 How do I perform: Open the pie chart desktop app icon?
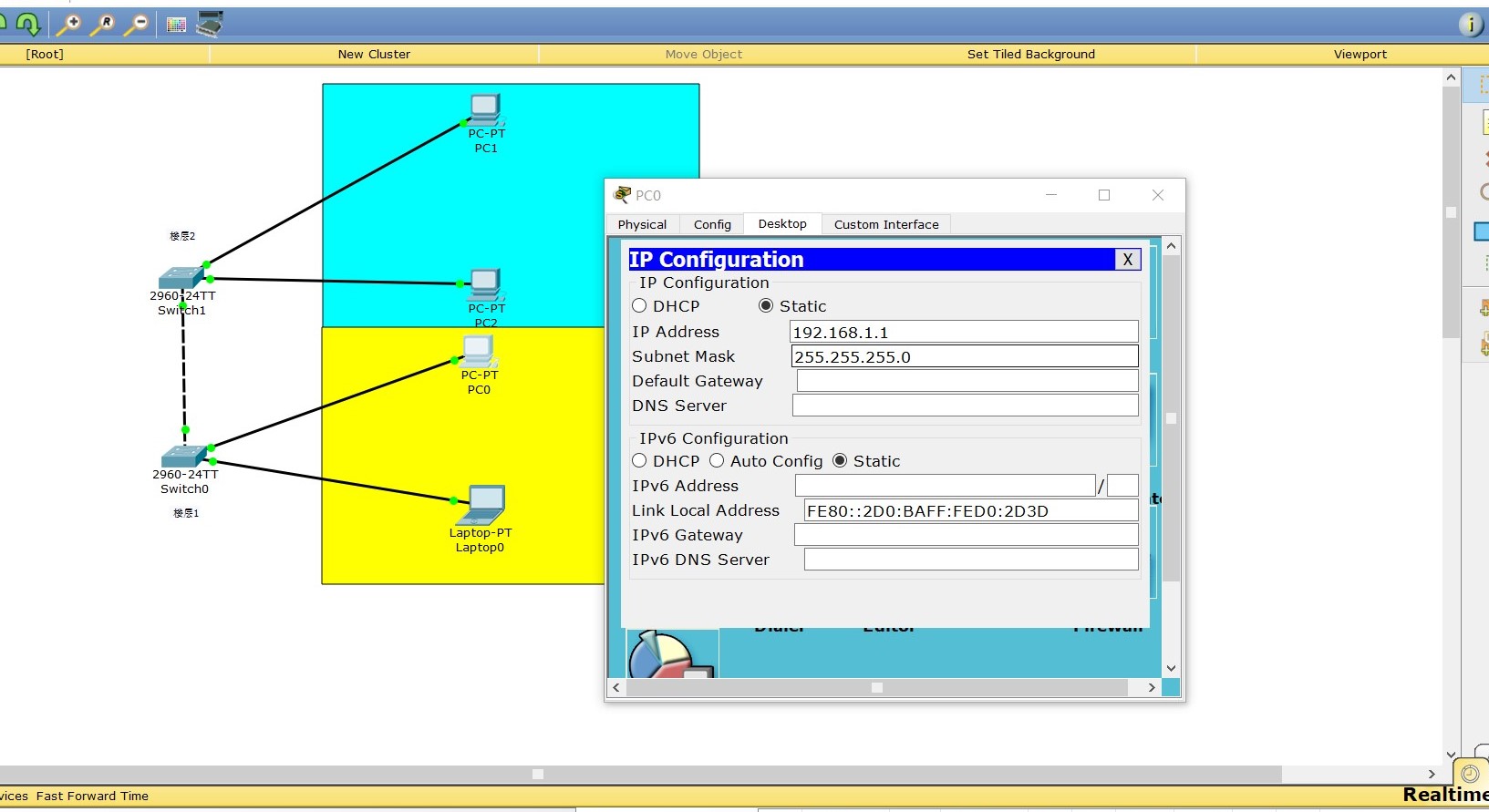coord(671,654)
